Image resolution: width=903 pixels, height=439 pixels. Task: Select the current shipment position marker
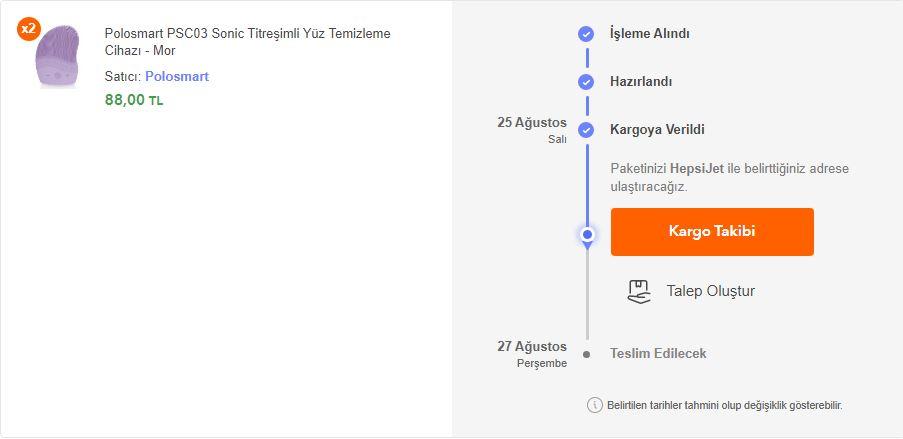(x=587, y=235)
